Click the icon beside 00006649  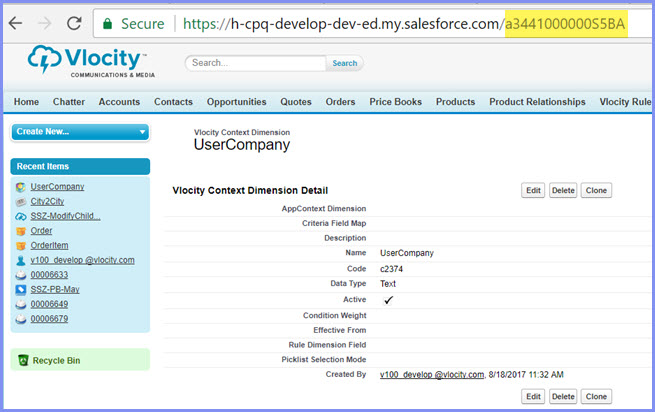(x=21, y=304)
